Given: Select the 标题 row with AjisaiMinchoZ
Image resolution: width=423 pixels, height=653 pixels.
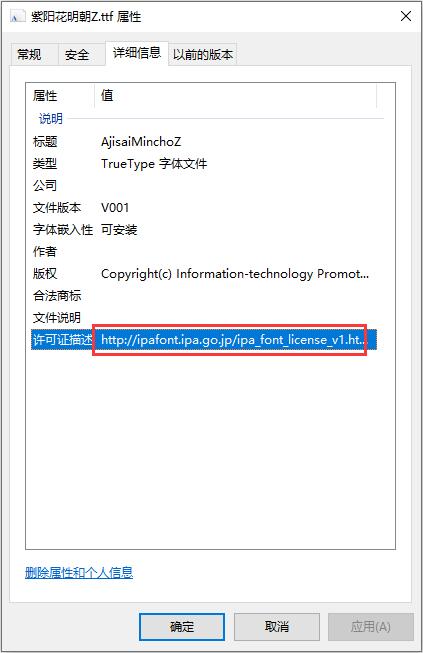Looking at the screenshot, I should click(204, 142).
